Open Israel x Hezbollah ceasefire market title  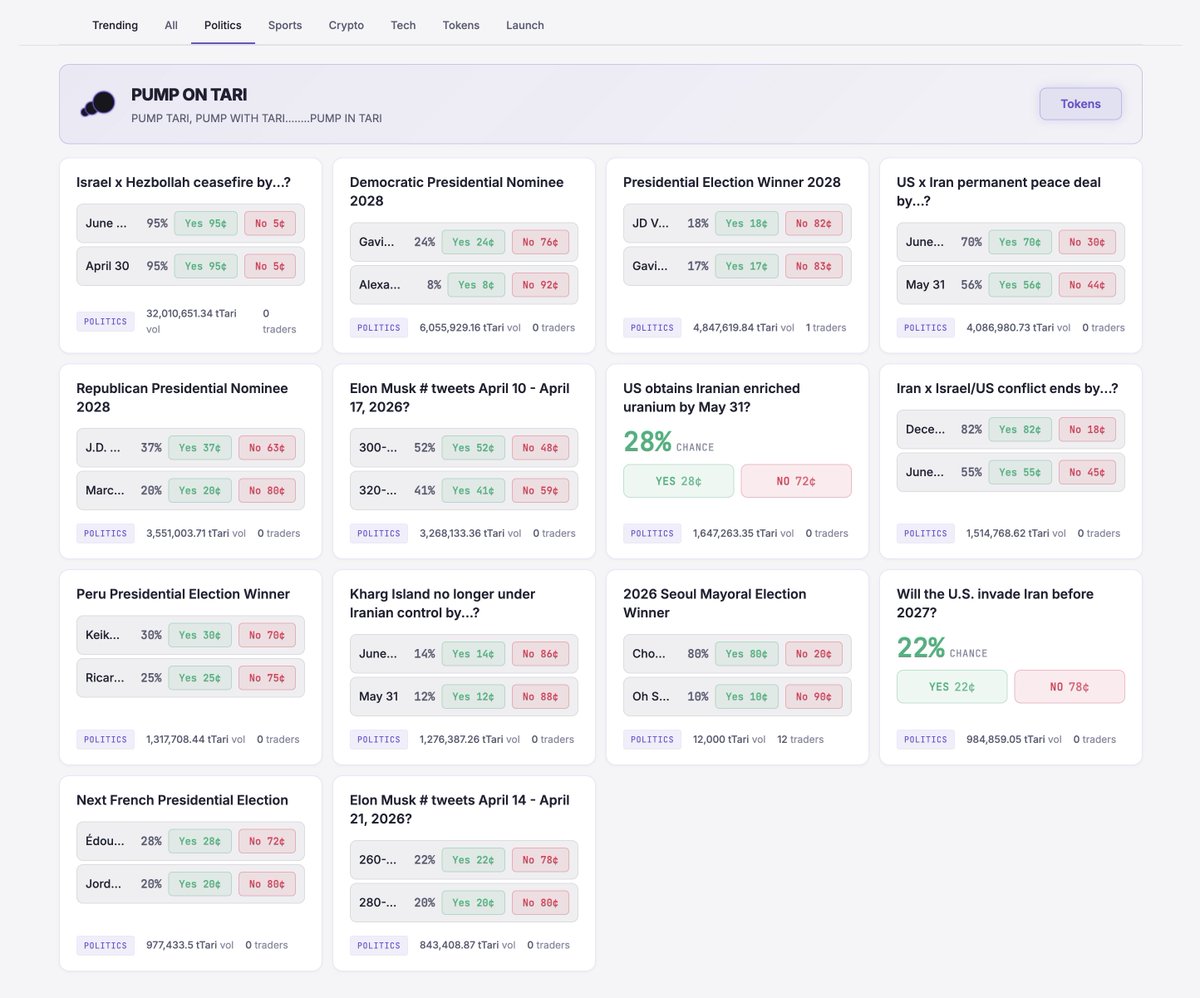coord(184,183)
